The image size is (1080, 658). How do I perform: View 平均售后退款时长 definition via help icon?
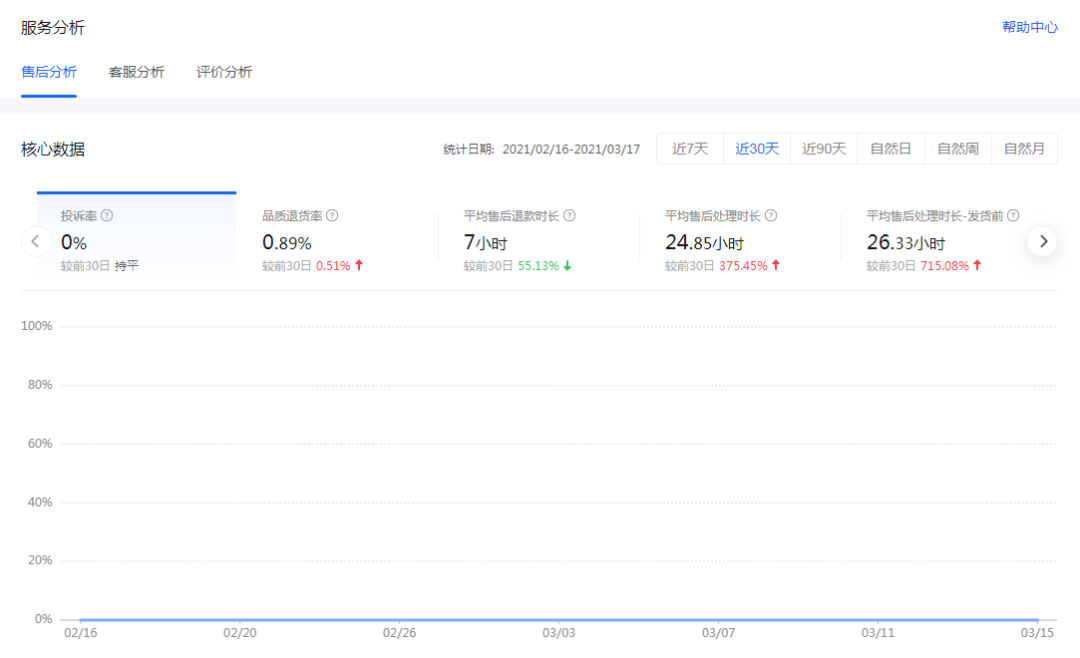coord(569,215)
